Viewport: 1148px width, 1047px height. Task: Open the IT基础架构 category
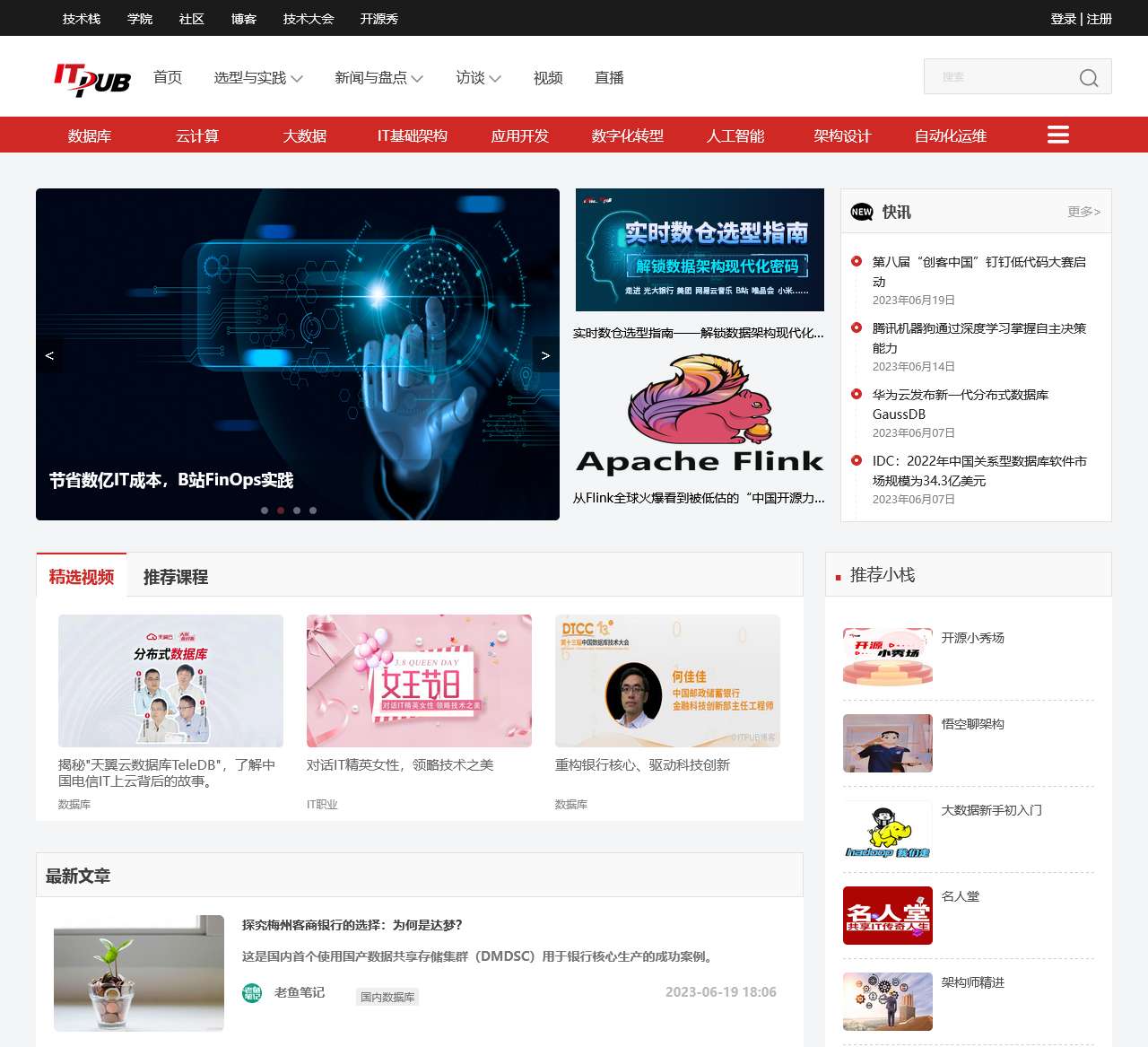(x=413, y=135)
